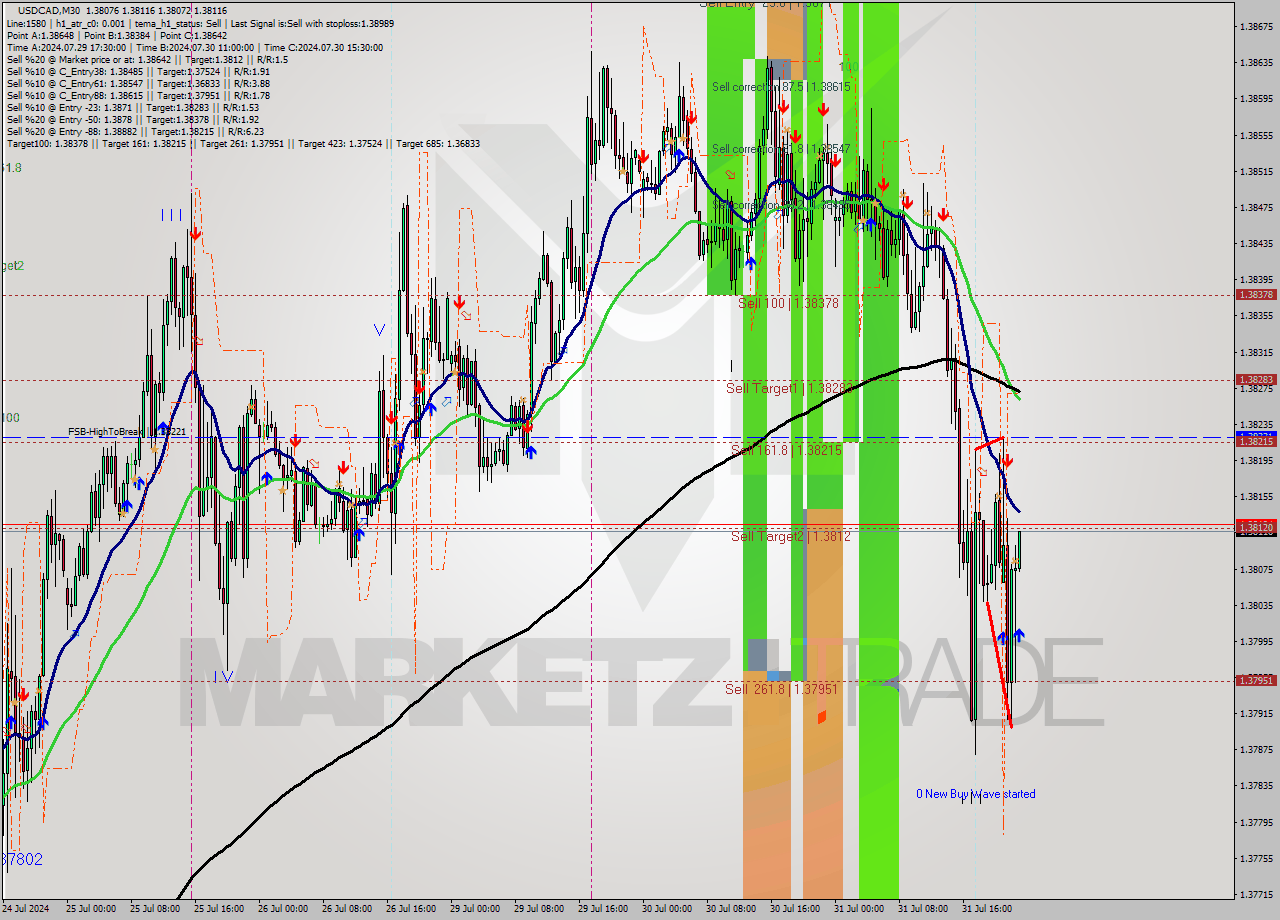Click the 'Sell 161.8 | 1.38215' label
This screenshot has width=1280, height=920.
786,450
